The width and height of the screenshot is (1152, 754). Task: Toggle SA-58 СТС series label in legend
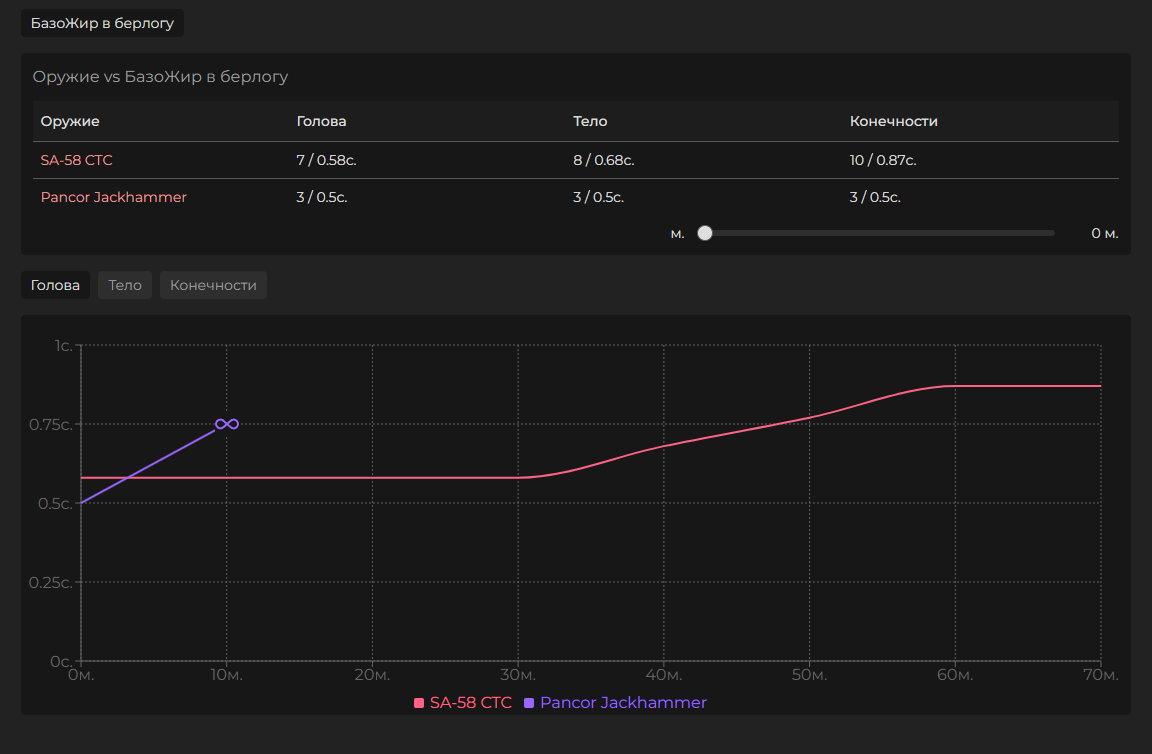pyautogui.click(x=470, y=703)
